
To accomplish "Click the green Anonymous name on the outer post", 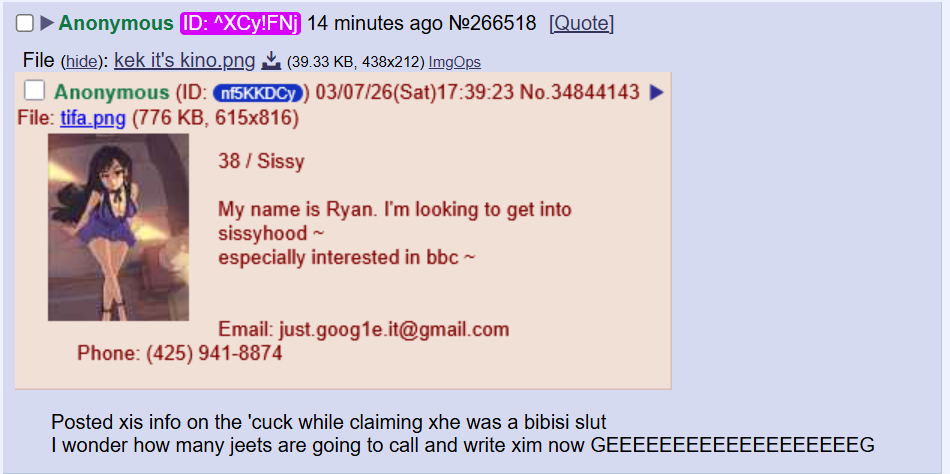I will click(x=115, y=24).
